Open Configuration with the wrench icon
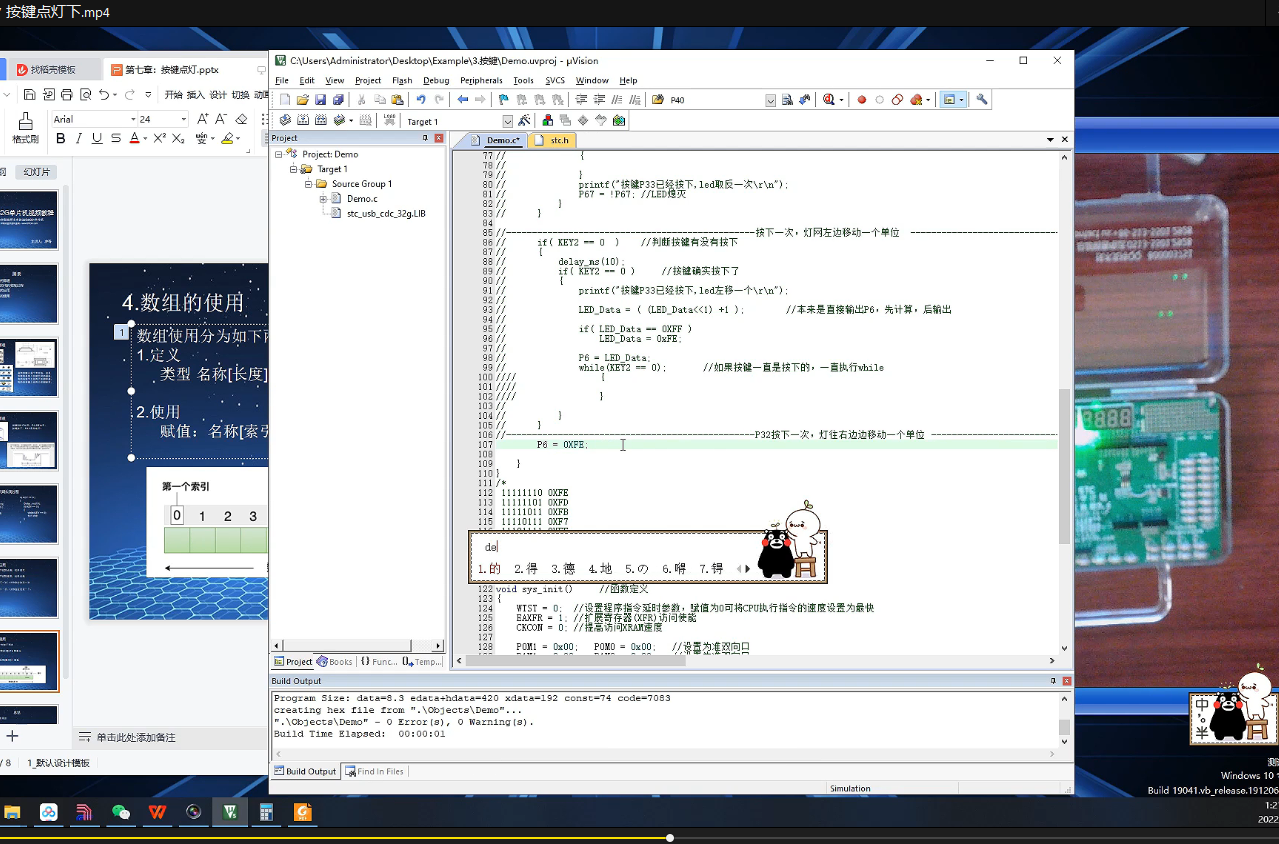This screenshot has width=1279, height=844. click(x=982, y=100)
